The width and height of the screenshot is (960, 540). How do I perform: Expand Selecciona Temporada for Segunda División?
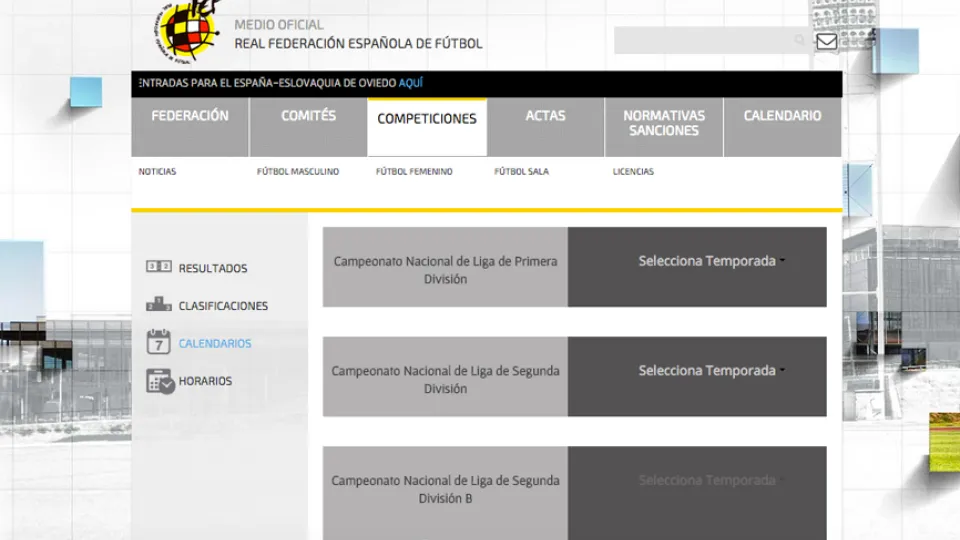click(711, 370)
